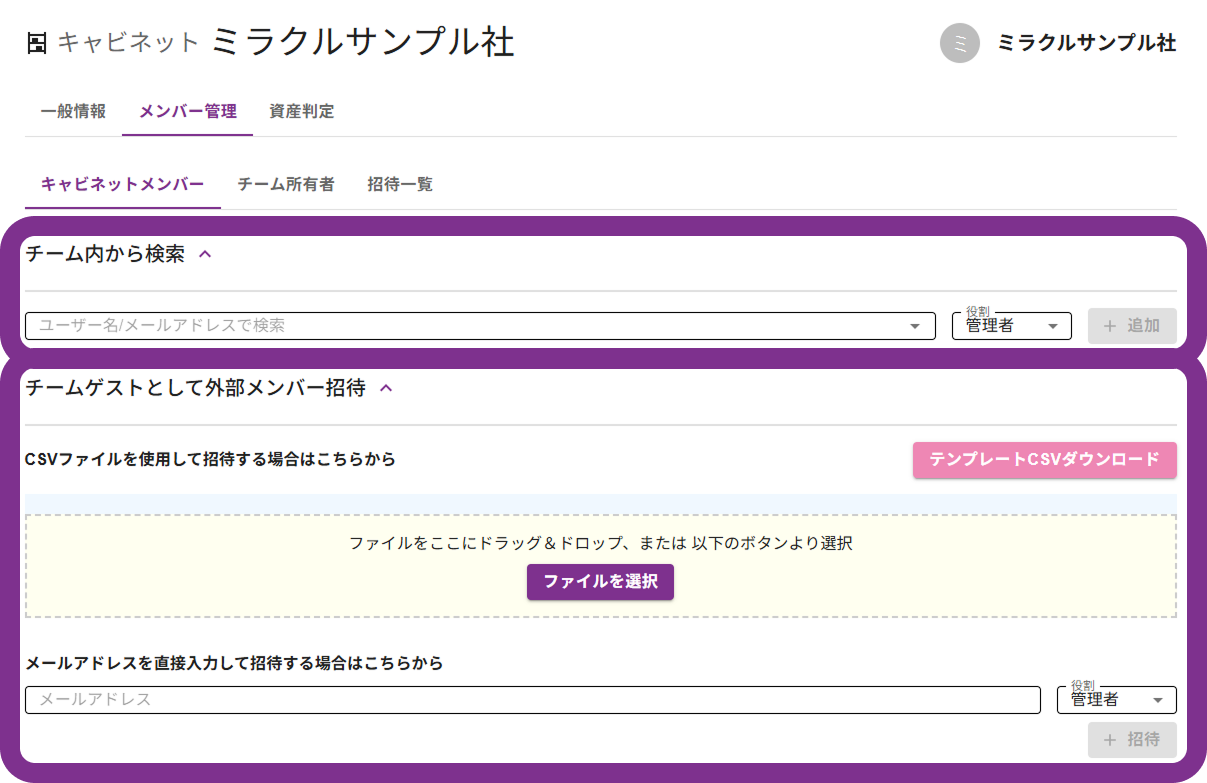Open the 資産判定 tab
This screenshot has height=783, width=1207.
point(301,111)
